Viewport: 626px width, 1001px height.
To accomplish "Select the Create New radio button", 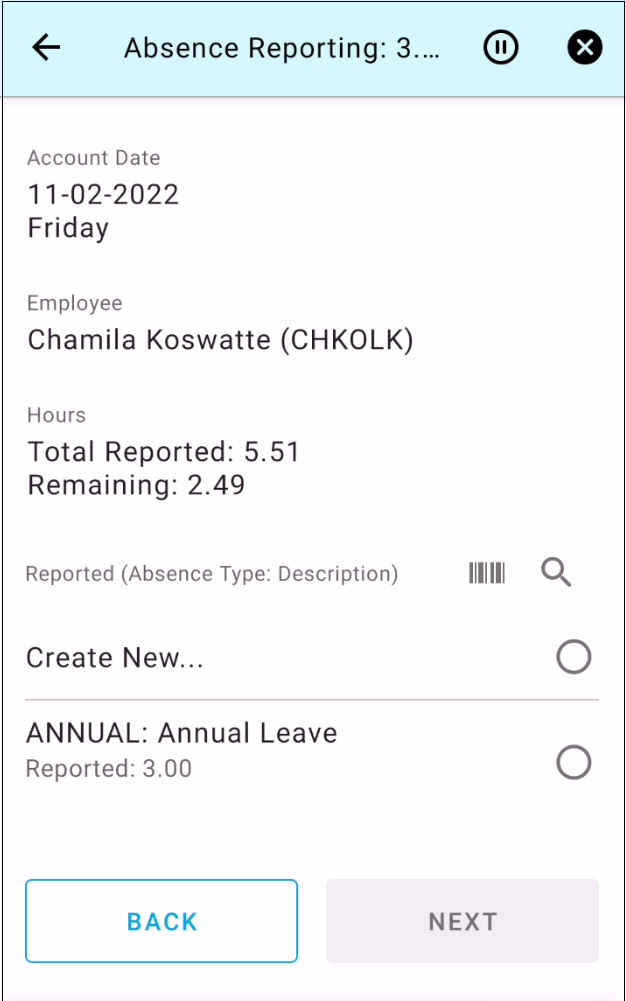I will [x=574, y=658].
